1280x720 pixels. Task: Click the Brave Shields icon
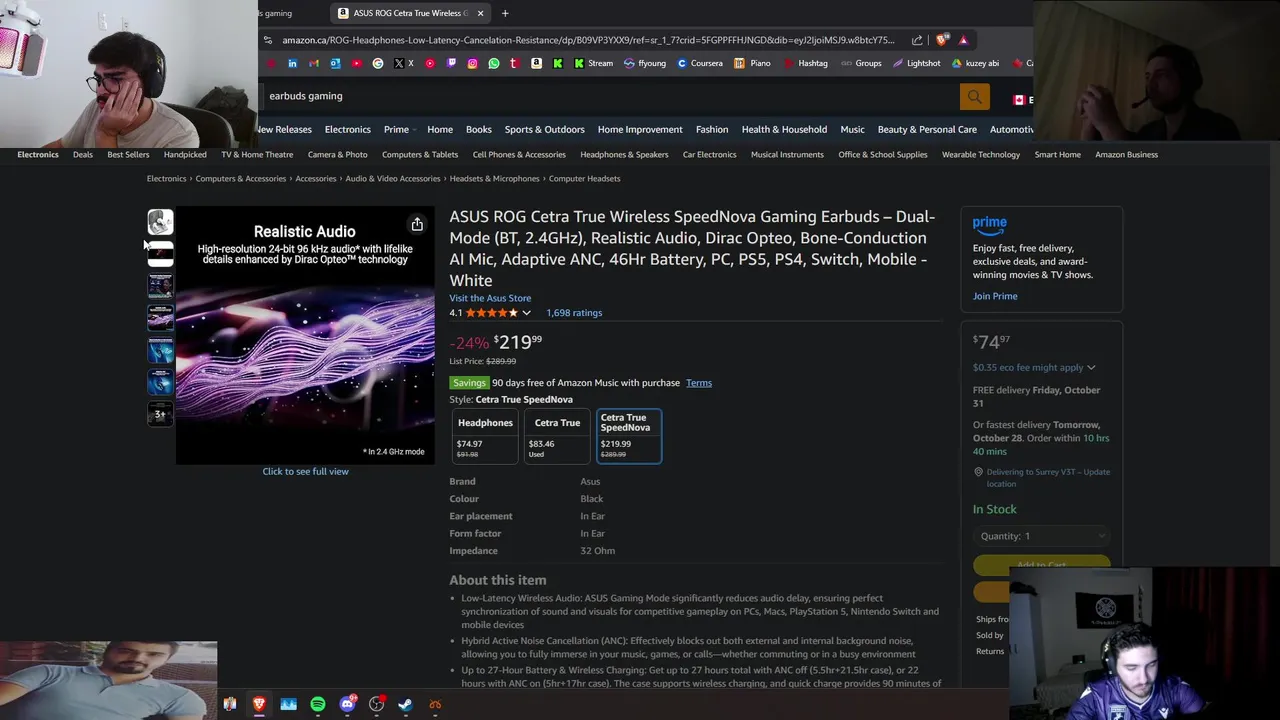(942, 40)
